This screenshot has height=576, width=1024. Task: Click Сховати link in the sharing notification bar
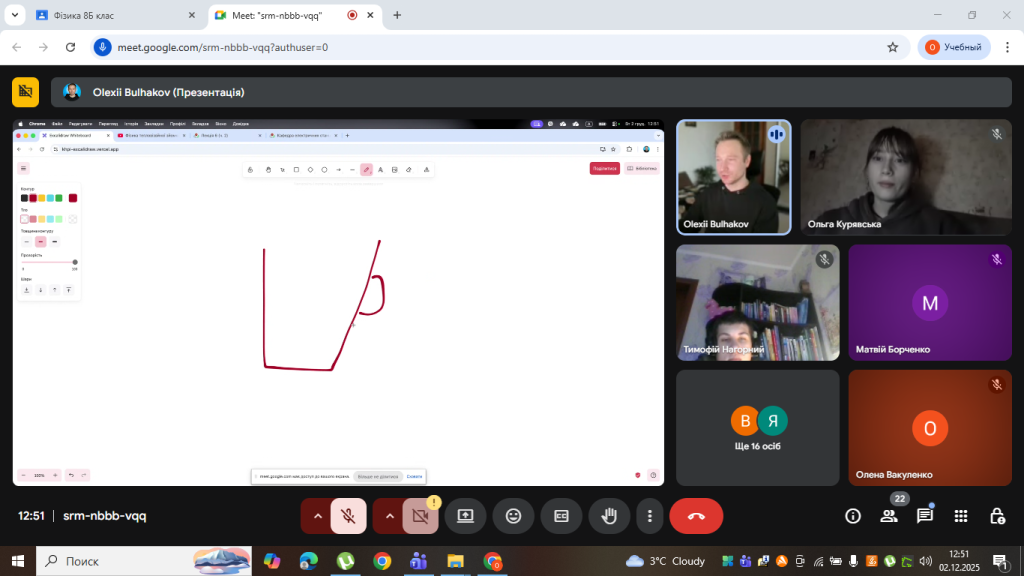coord(415,477)
